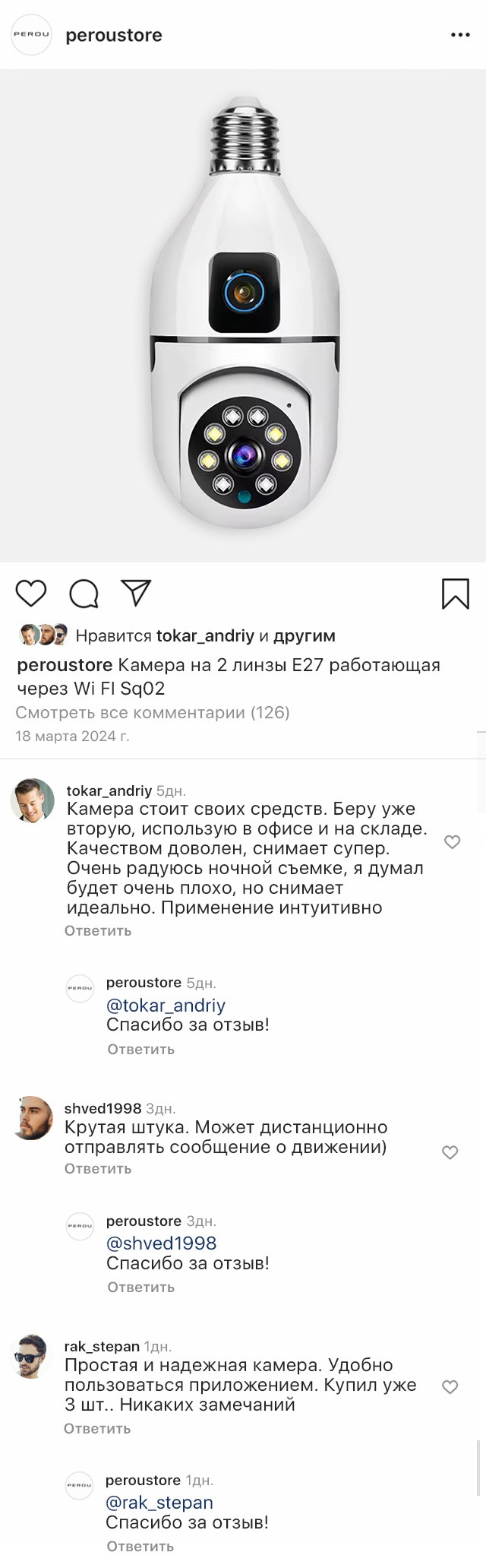Viewport: 486px width, 1568px height.
Task: Click the PEROU profile logo in header
Action: click(x=31, y=35)
